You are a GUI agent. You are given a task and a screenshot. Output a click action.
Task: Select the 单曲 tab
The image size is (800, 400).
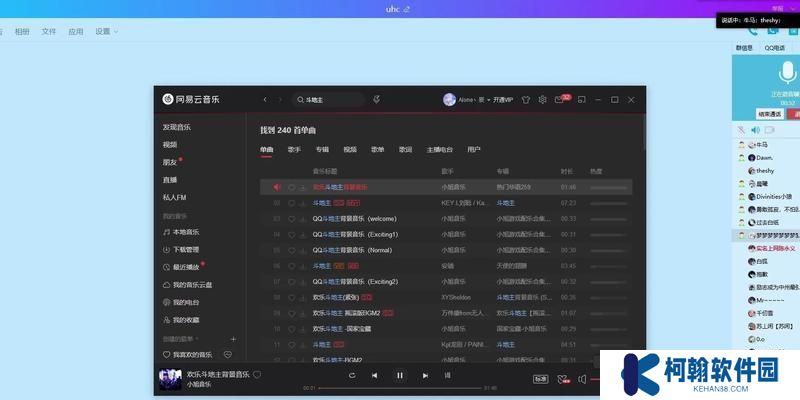pyautogui.click(x=266, y=149)
